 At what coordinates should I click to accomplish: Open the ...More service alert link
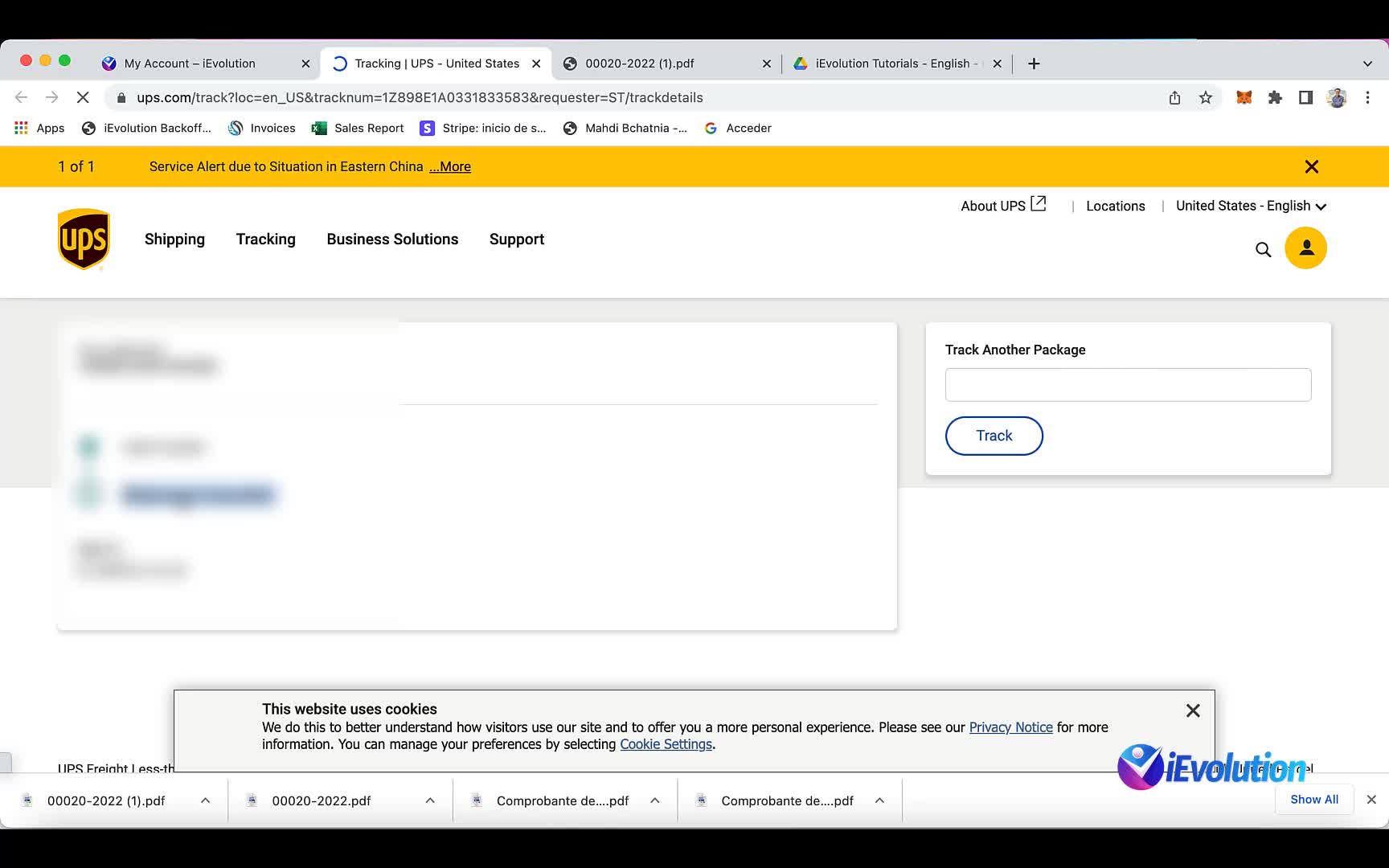pyautogui.click(x=449, y=166)
